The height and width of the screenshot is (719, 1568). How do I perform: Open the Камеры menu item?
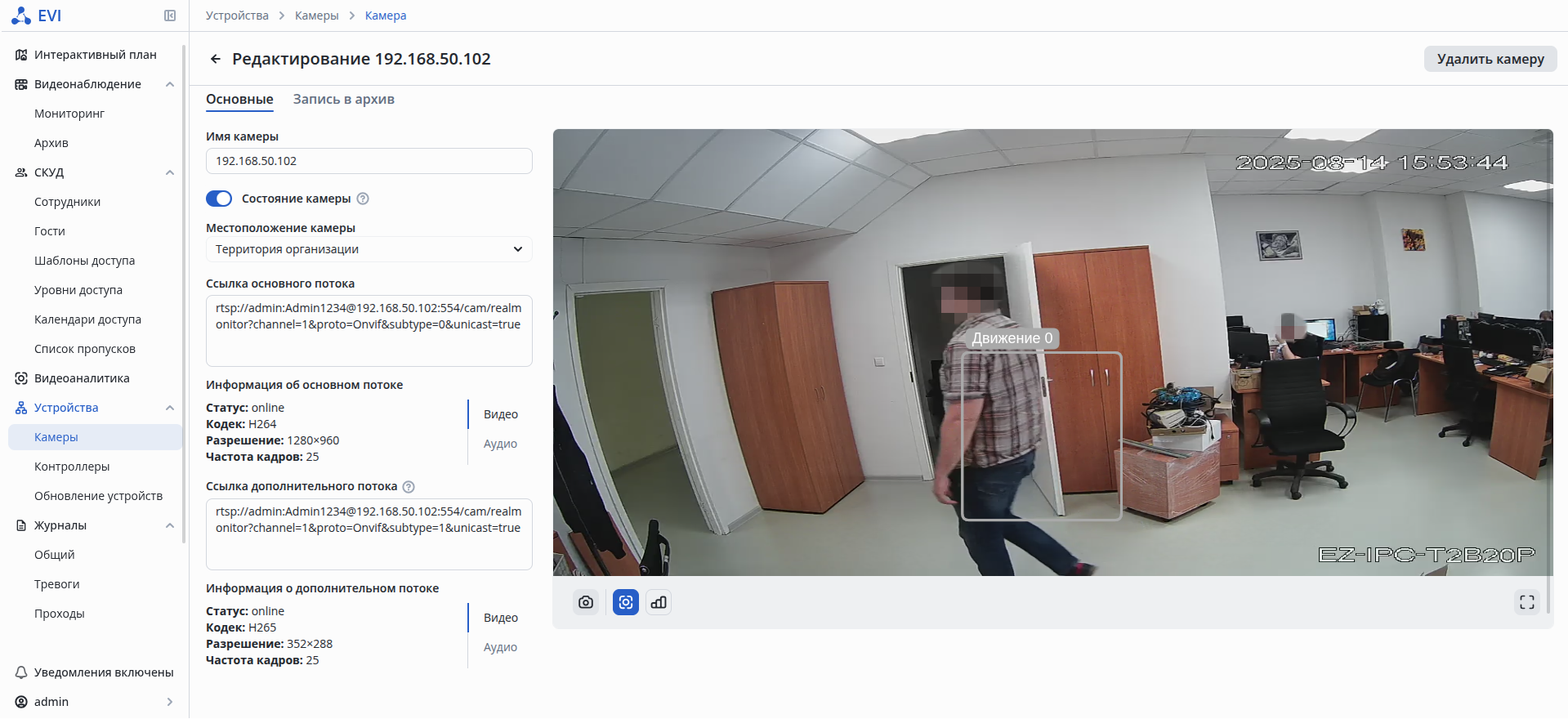point(96,437)
